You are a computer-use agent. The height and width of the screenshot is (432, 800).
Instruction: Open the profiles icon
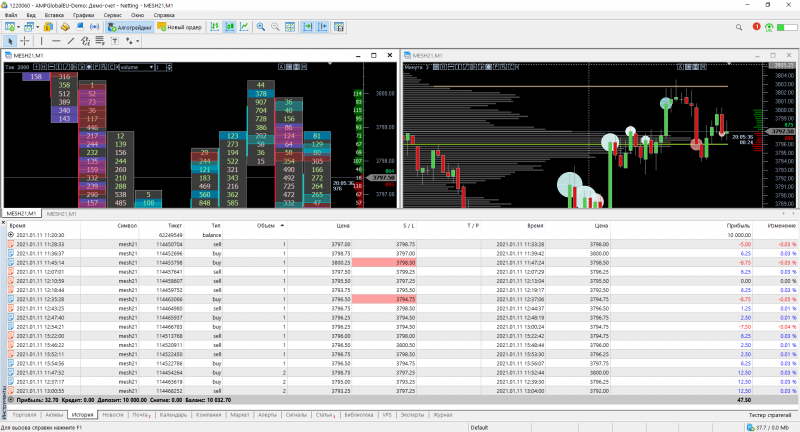pos(29,27)
